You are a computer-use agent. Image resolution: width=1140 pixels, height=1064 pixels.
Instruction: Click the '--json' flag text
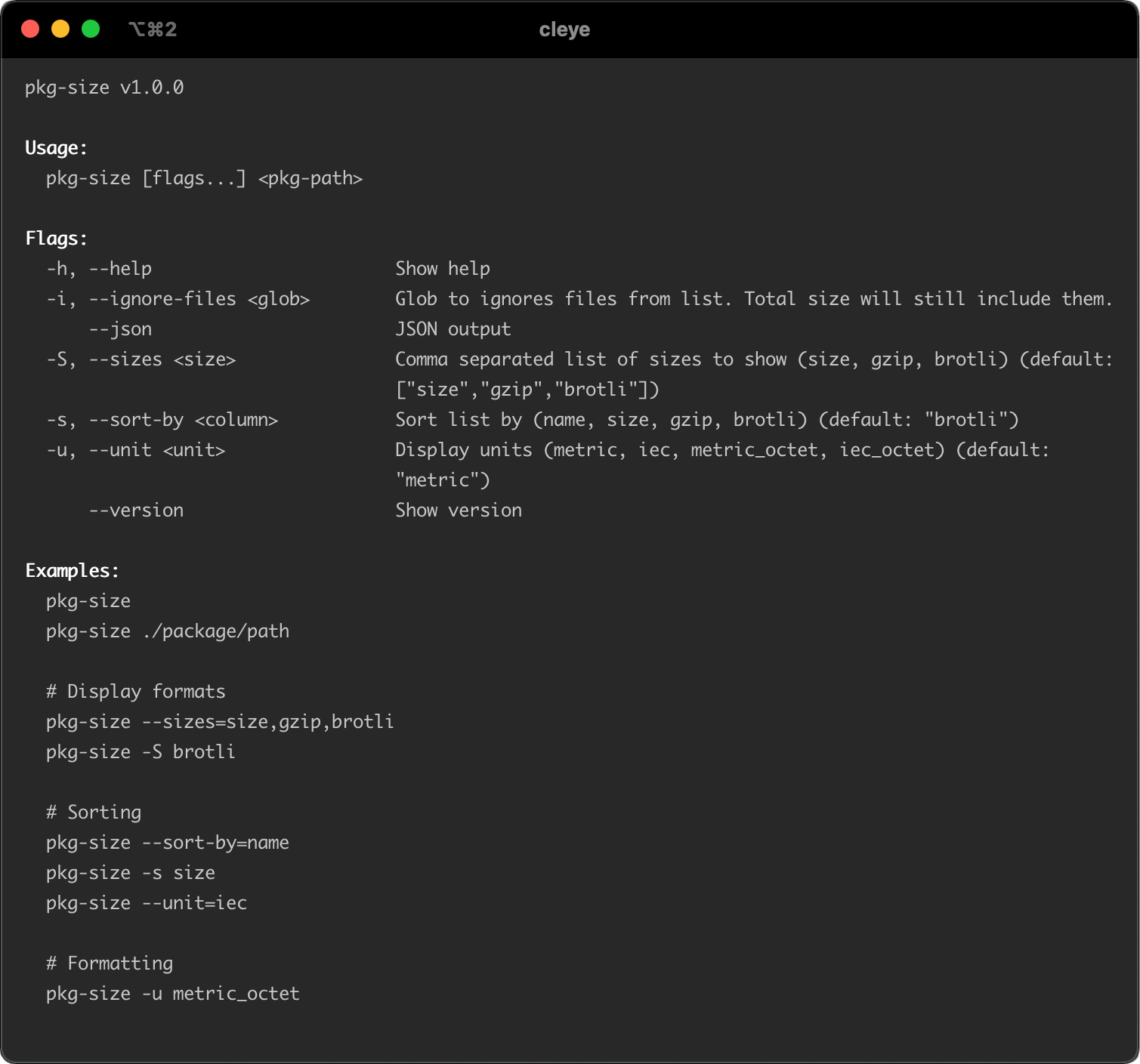tap(120, 329)
